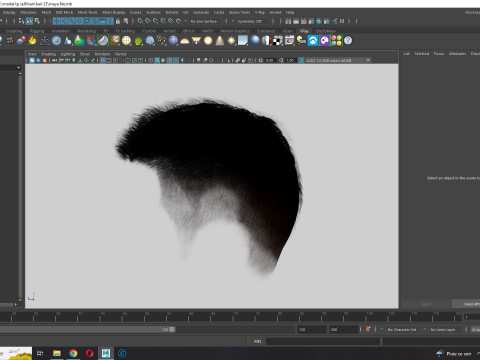Image resolution: width=480 pixels, height=360 pixels.
Task: Click the weather widget in system tray
Action: click(455, 353)
